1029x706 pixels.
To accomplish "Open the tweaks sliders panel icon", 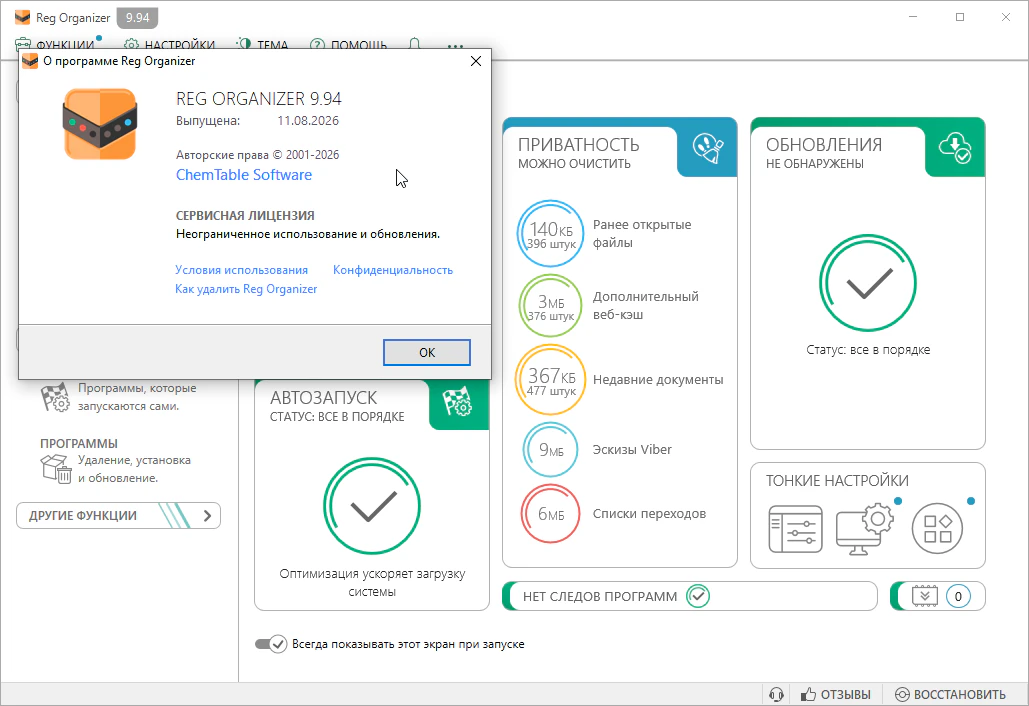I will click(x=795, y=529).
